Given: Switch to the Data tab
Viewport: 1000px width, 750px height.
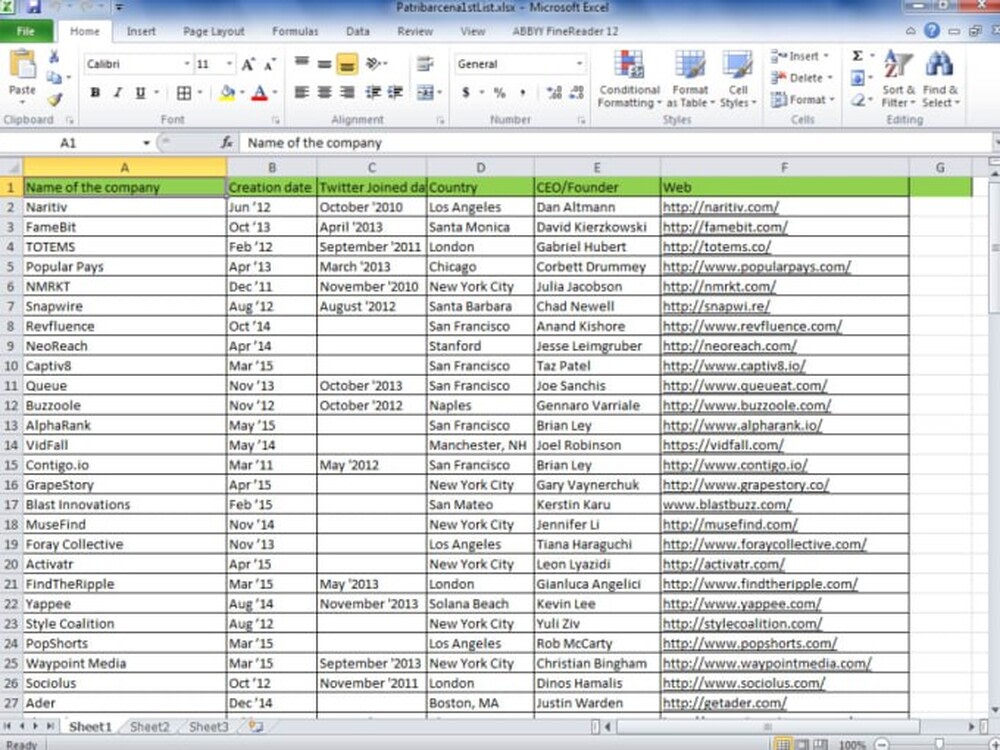Looking at the screenshot, I should 358,31.
